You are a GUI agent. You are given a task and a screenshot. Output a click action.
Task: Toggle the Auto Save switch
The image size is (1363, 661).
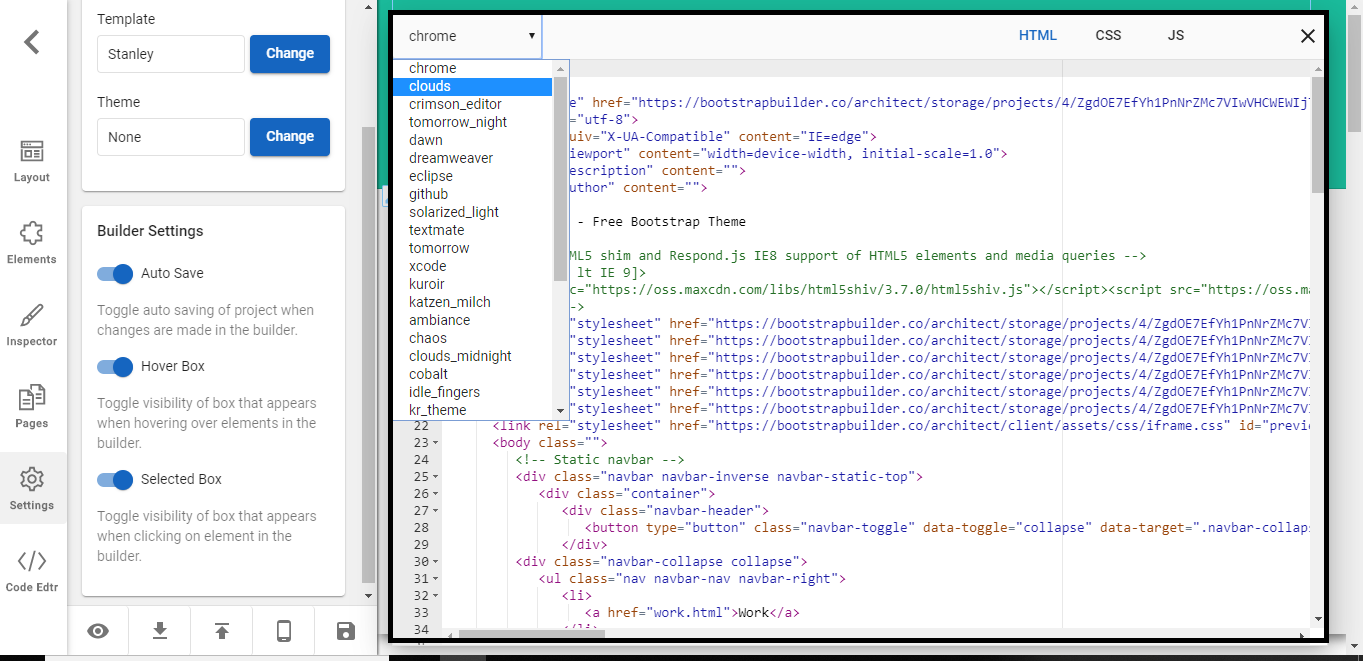(x=115, y=274)
